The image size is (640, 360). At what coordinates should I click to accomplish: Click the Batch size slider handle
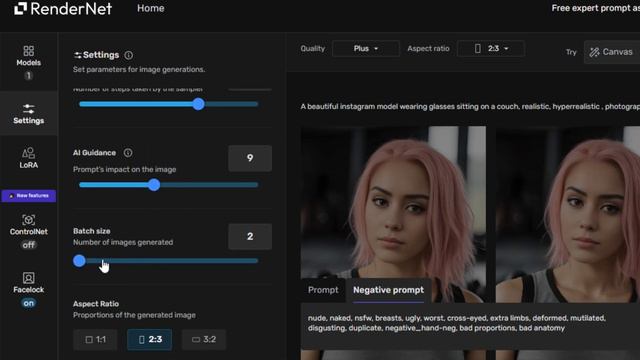pyautogui.click(x=80, y=261)
